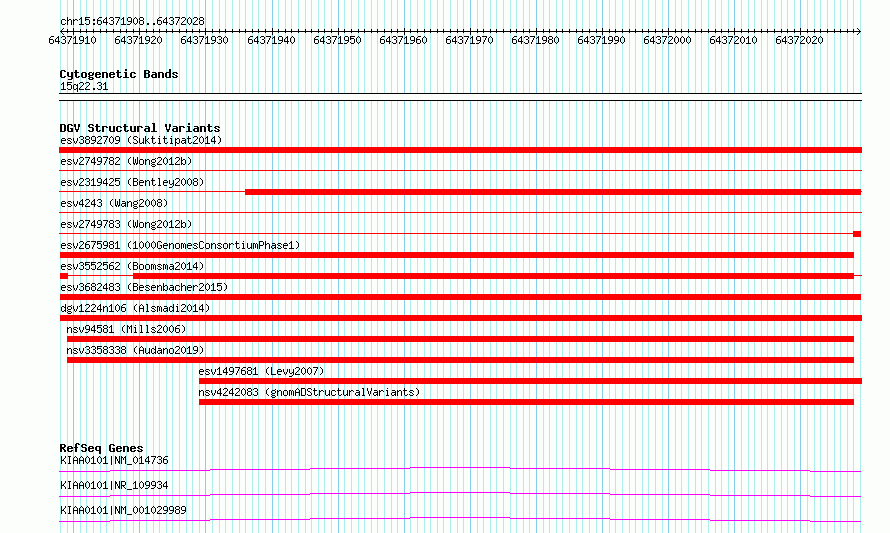
Task: Click the magenta line of KIAA0101|NM_001029989
Action: pyautogui.click(x=460, y=519)
